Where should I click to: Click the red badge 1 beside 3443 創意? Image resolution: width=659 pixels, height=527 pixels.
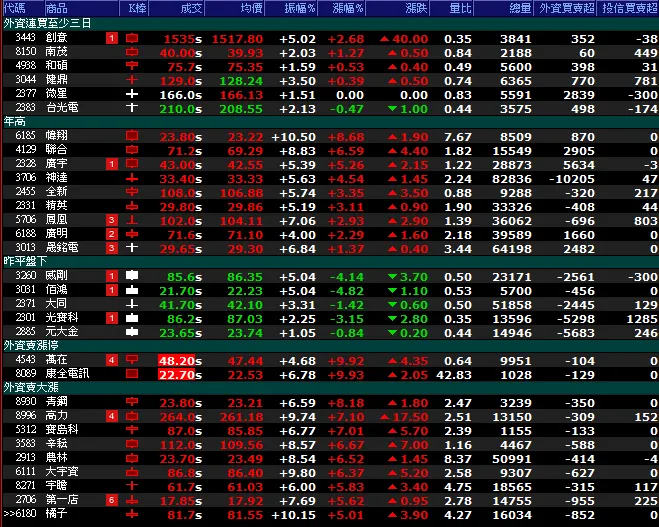coord(112,39)
